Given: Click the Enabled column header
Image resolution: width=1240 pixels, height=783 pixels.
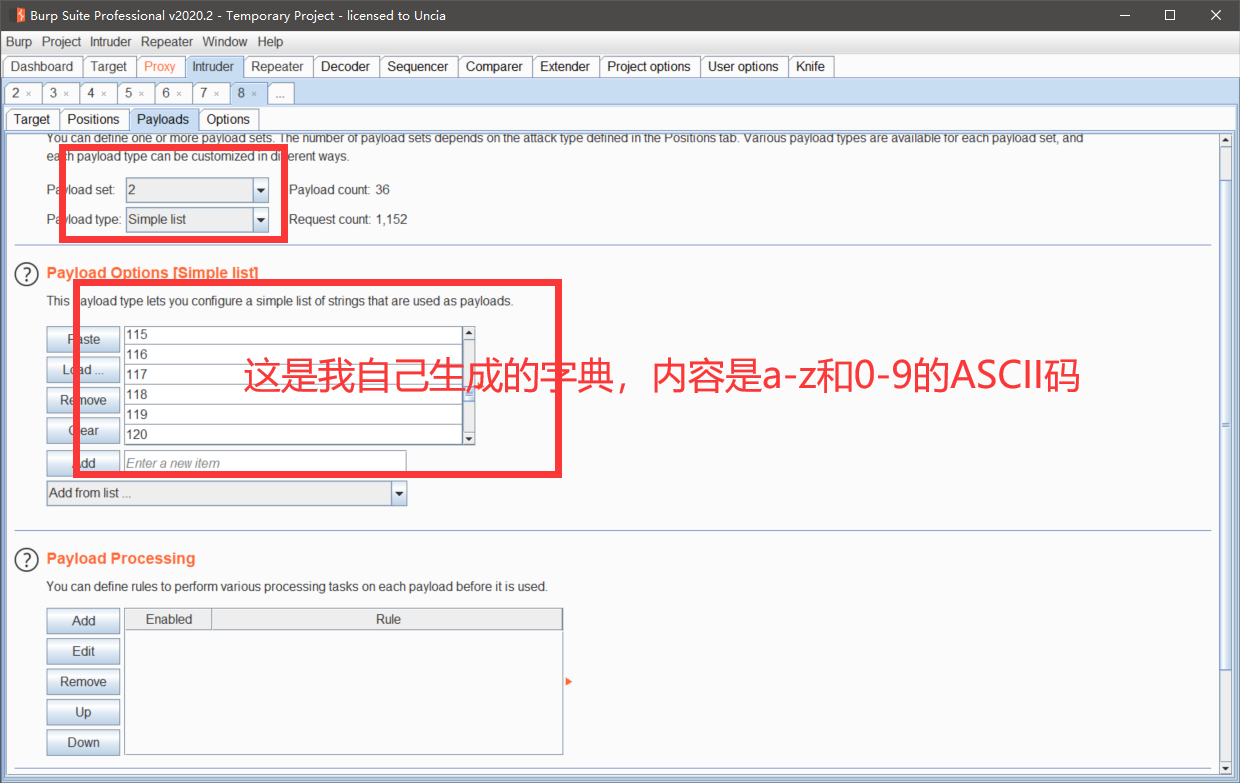Looking at the screenshot, I should click(x=169, y=620).
